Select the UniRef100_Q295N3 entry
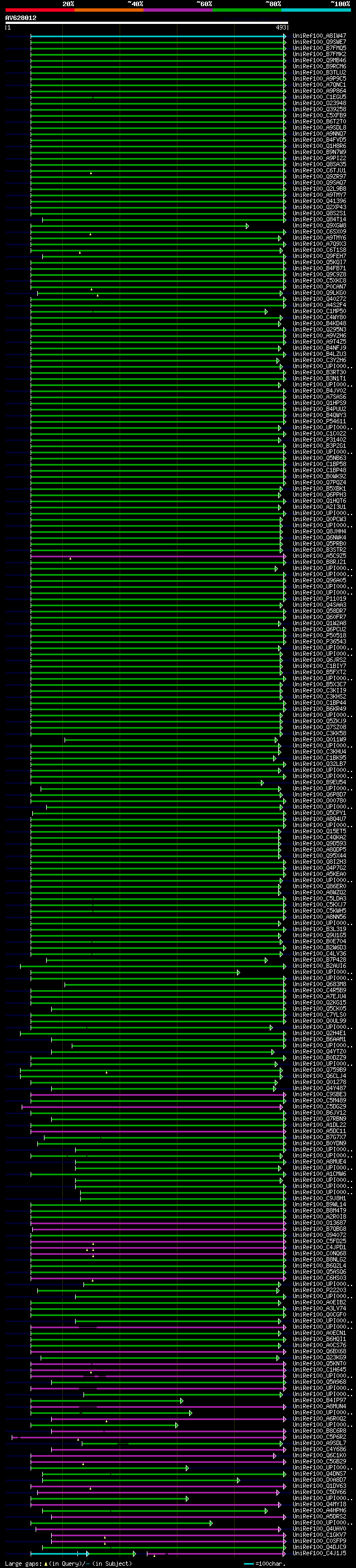The height and width of the screenshot is (1568, 356). [x=319, y=329]
